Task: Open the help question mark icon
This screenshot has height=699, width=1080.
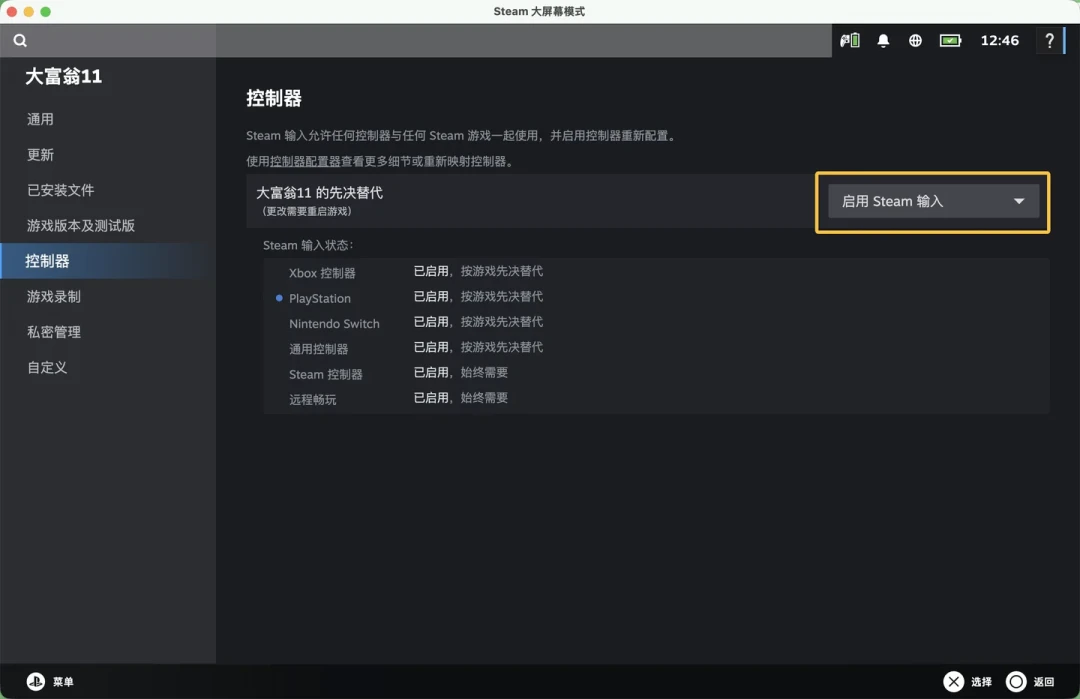Action: [x=1049, y=41]
